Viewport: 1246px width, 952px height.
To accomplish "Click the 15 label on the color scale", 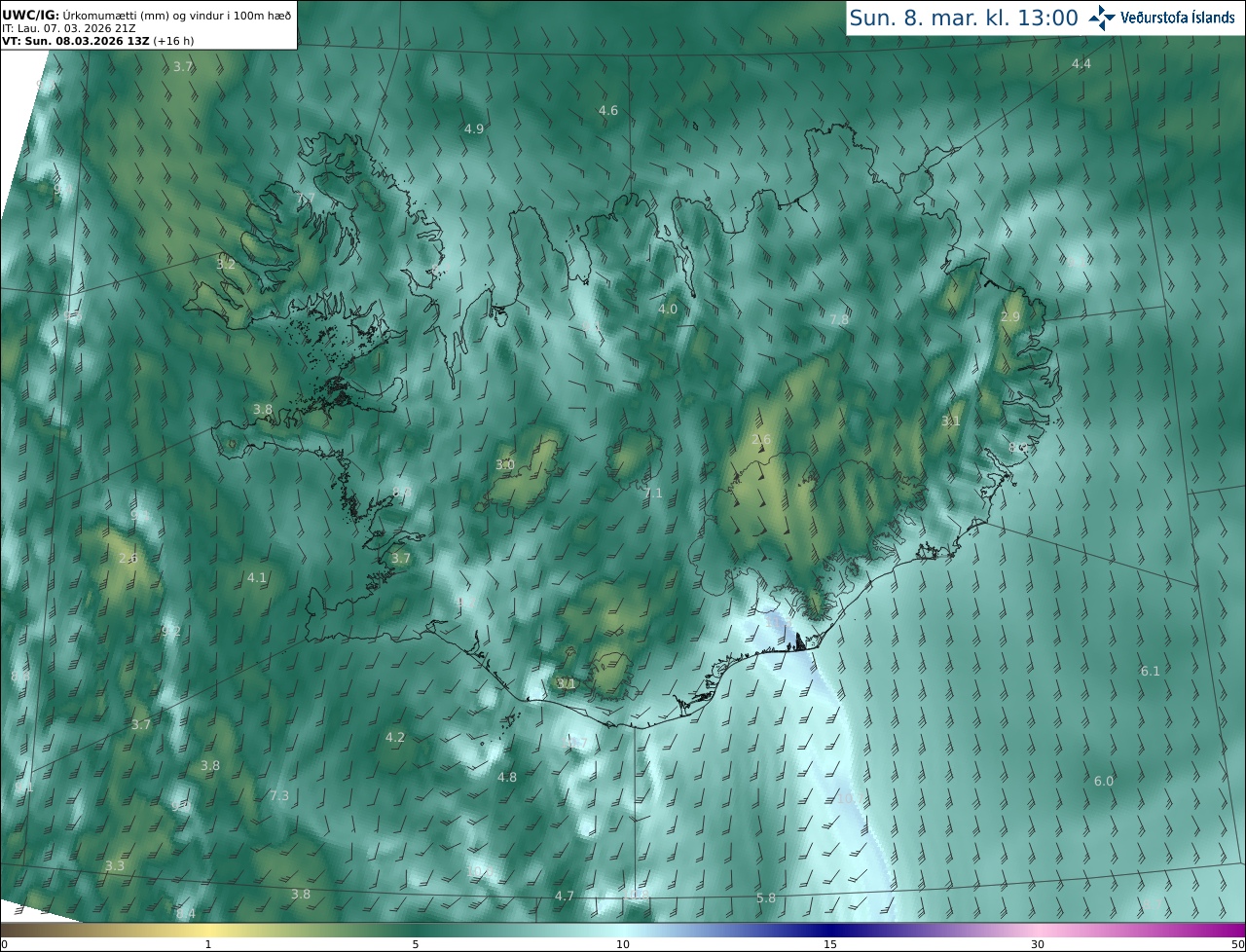I will click(x=830, y=944).
